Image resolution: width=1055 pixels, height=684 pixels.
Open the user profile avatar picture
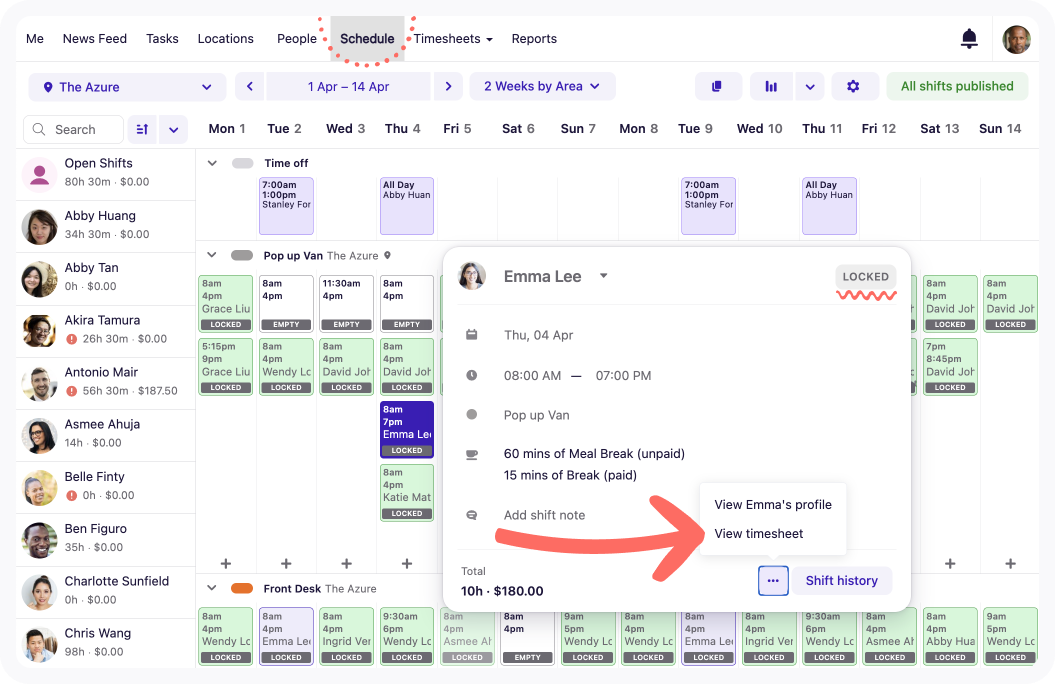pyautogui.click(x=1017, y=38)
